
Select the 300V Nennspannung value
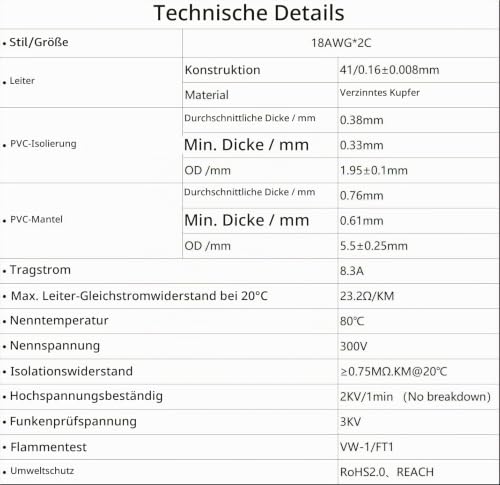[353, 346]
